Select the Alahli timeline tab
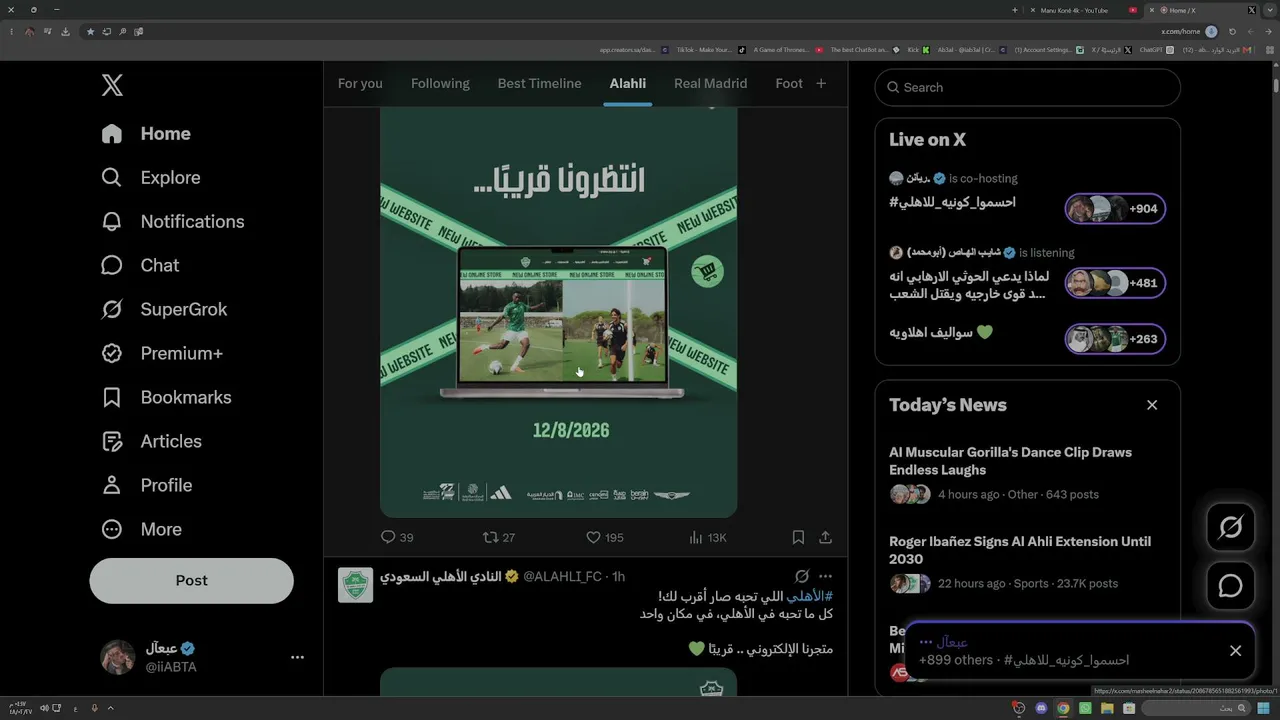Screen dimensions: 1280x720 coord(628,84)
